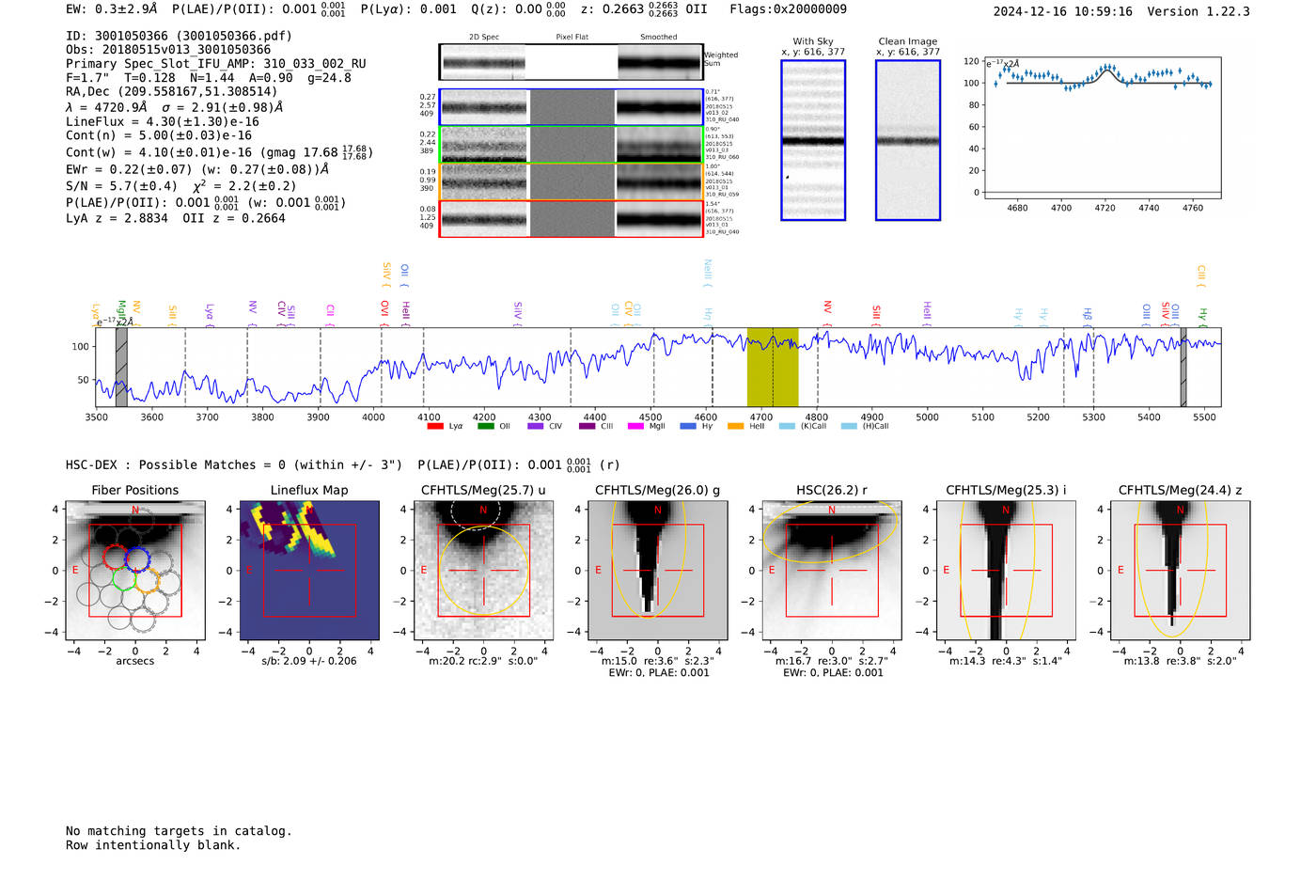This screenshot has height=896, width=1316.
Task: Click the hatched gray band near 3550
Action: [x=121, y=368]
